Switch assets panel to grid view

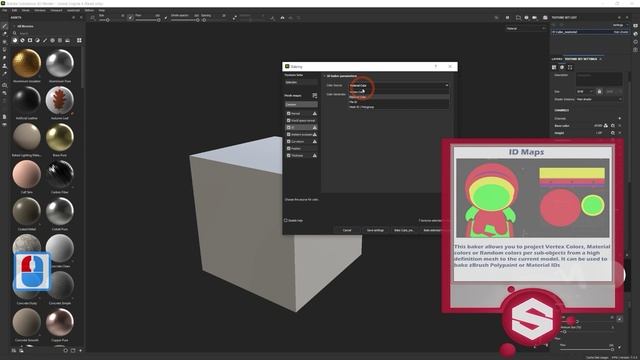pos(79,40)
